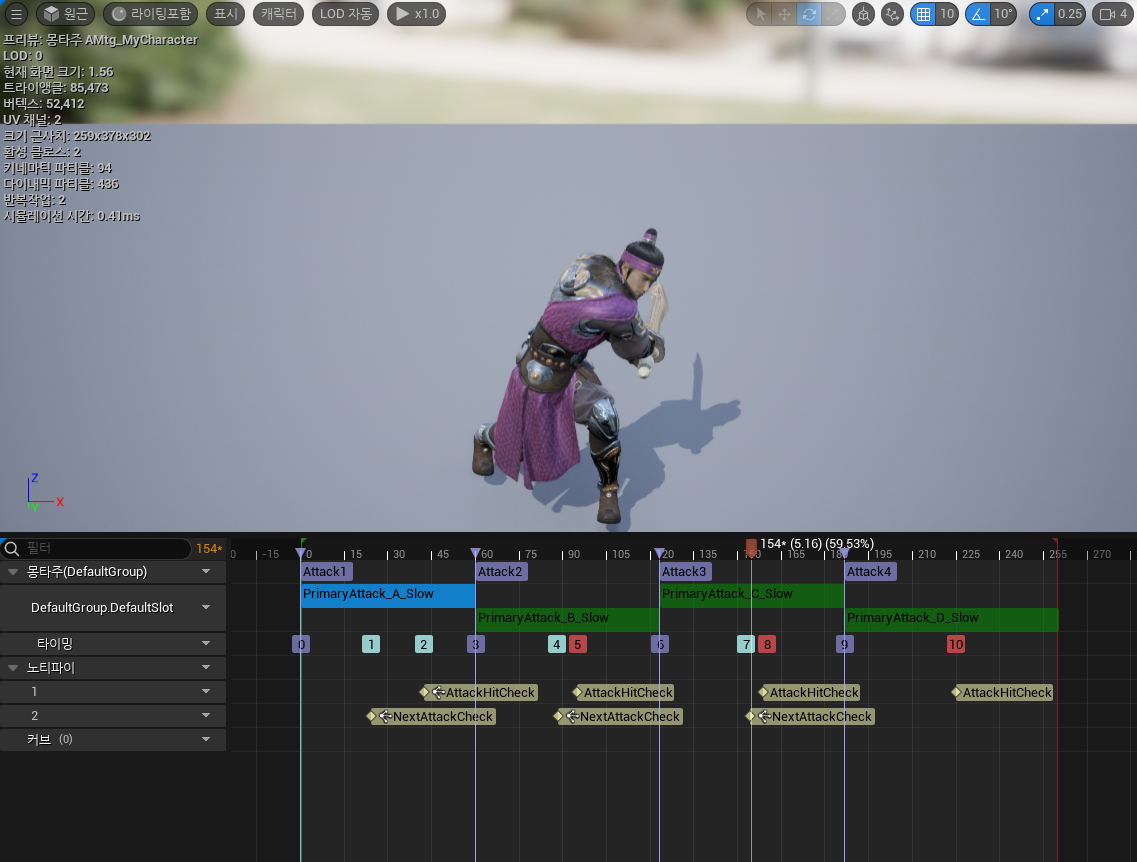Collapse the 노티파이 notify section
The height and width of the screenshot is (862, 1137).
(x=12, y=668)
